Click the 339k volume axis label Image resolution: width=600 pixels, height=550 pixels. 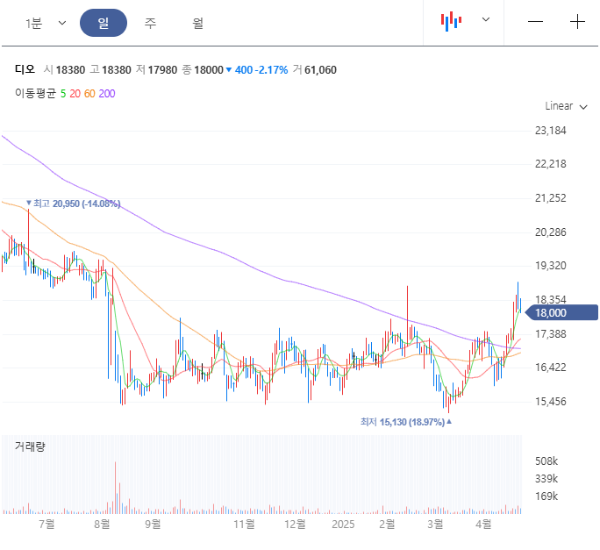546,479
